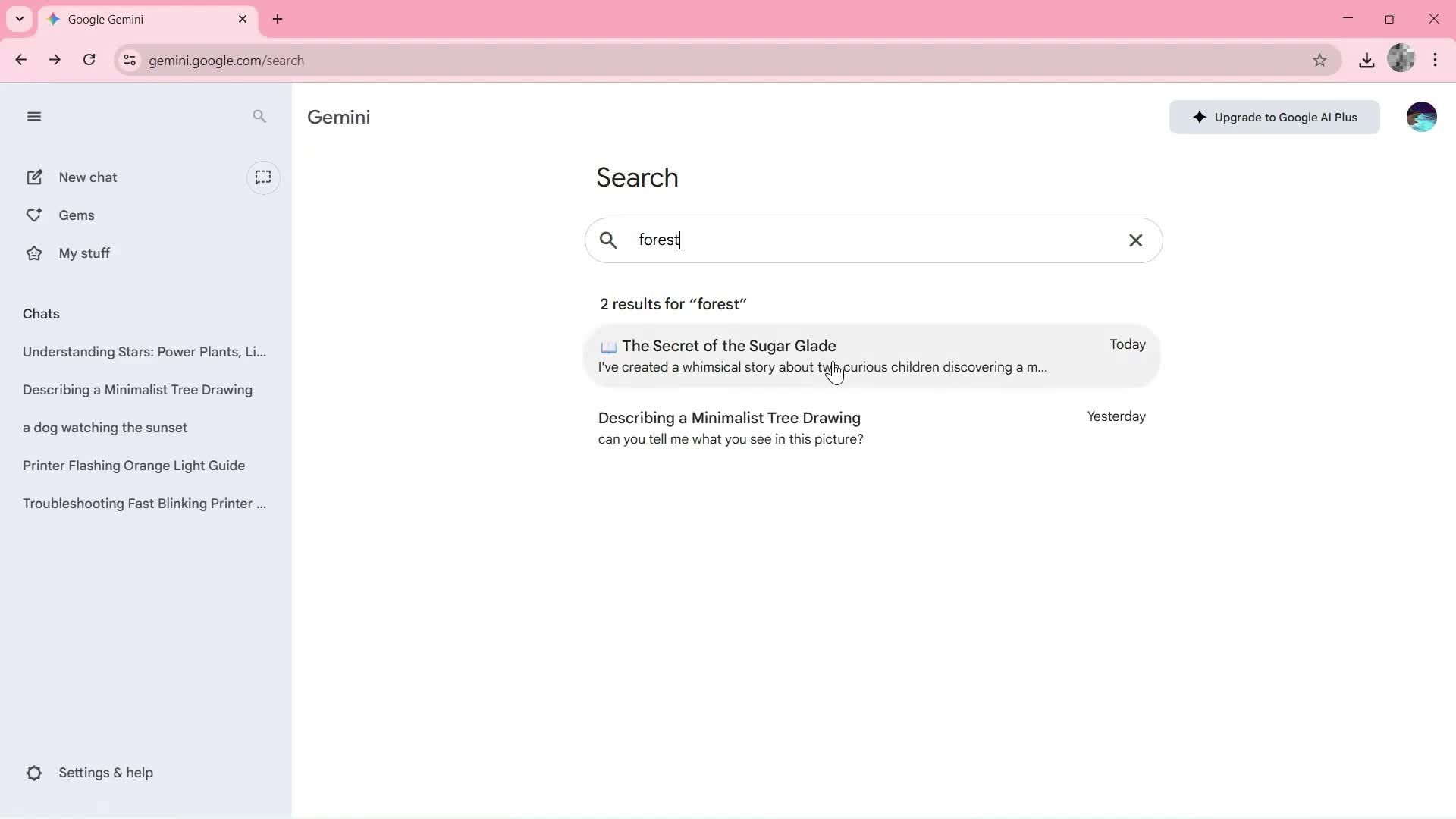1456x819 pixels.
Task: Click the Gemini profile avatar
Action: (1422, 116)
